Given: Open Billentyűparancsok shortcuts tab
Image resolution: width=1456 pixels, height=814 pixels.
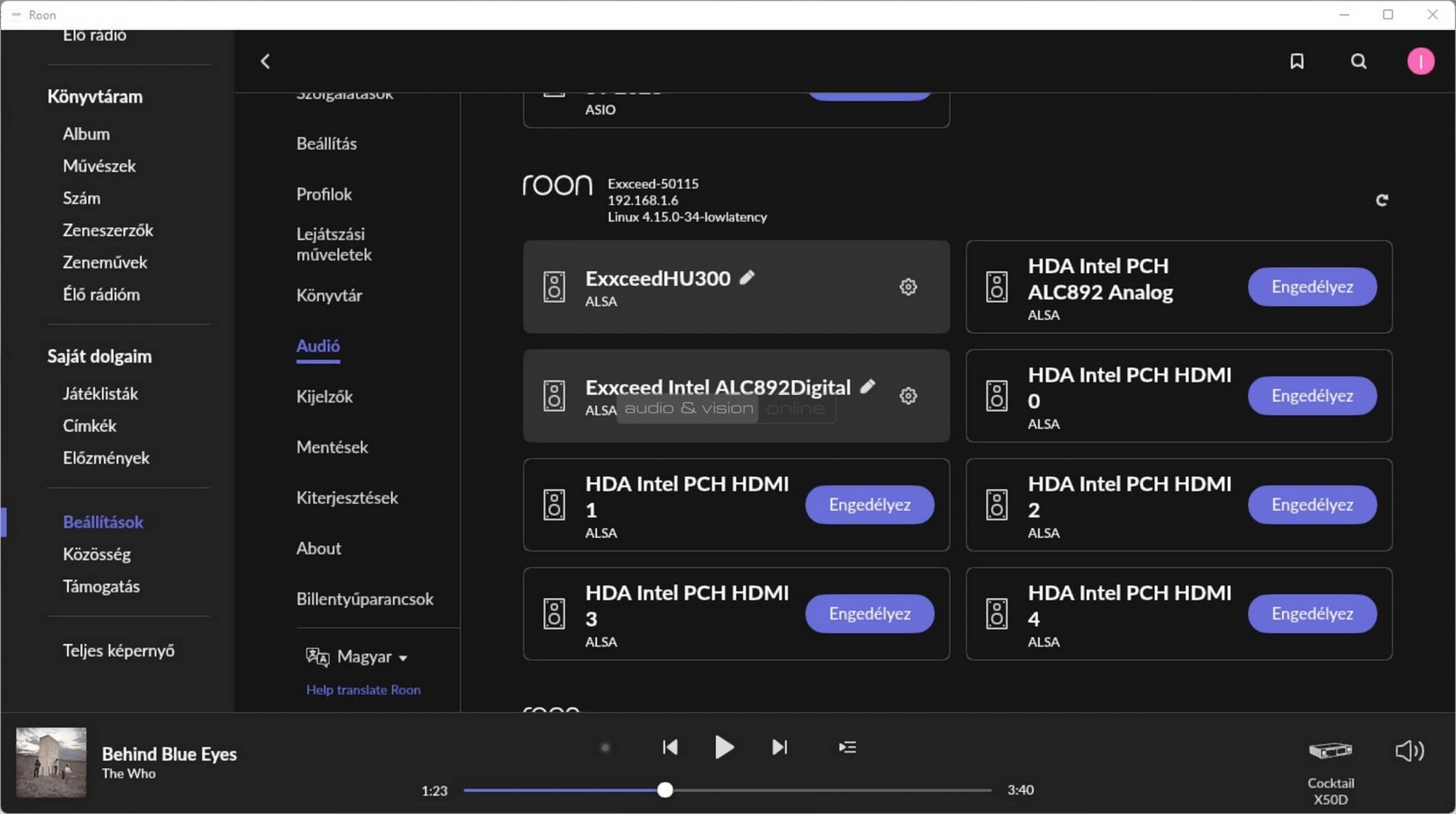Looking at the screenshot, I should coord(365,599).
